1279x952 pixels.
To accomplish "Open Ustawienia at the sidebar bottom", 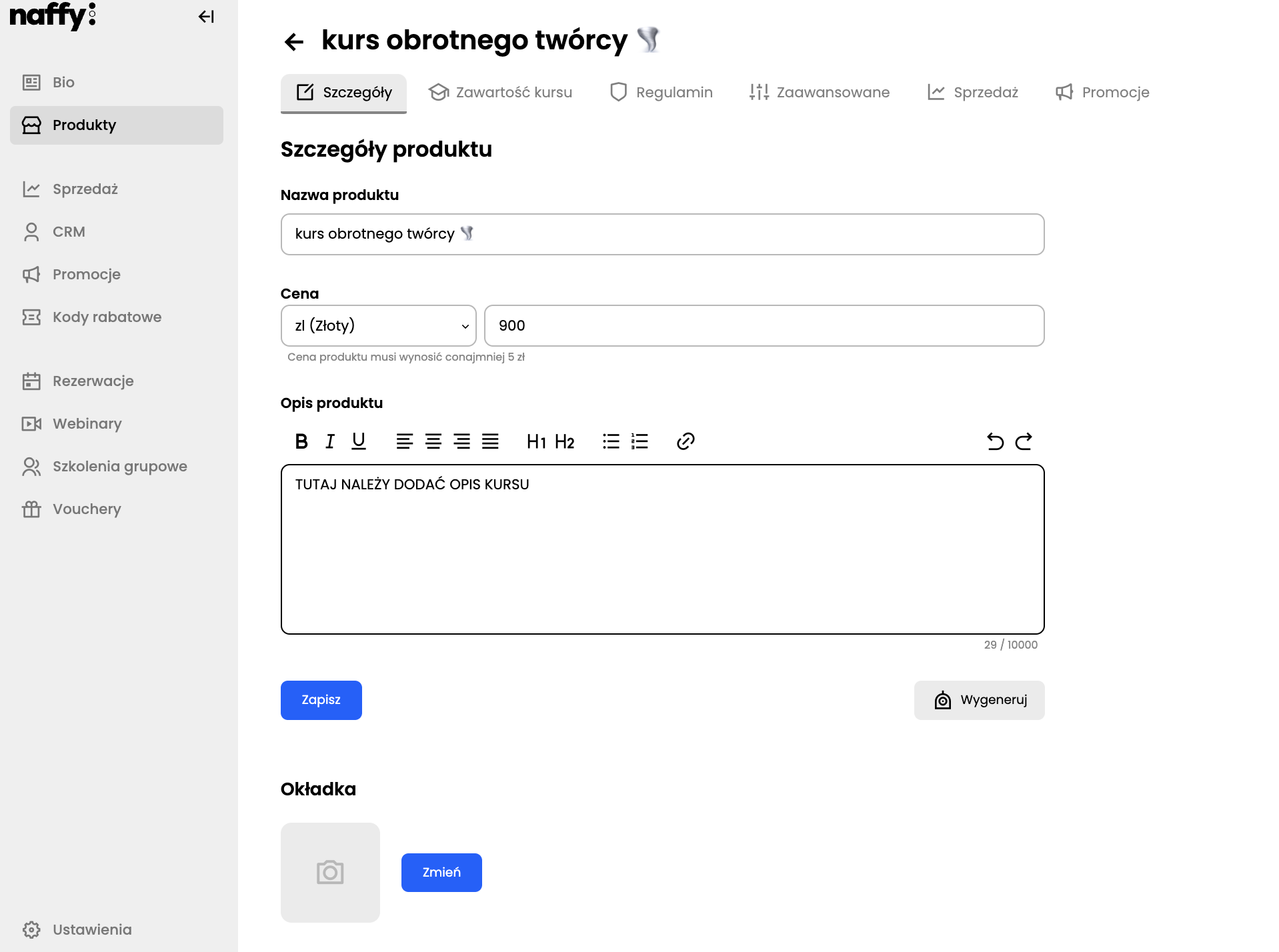I will [117, 930].
